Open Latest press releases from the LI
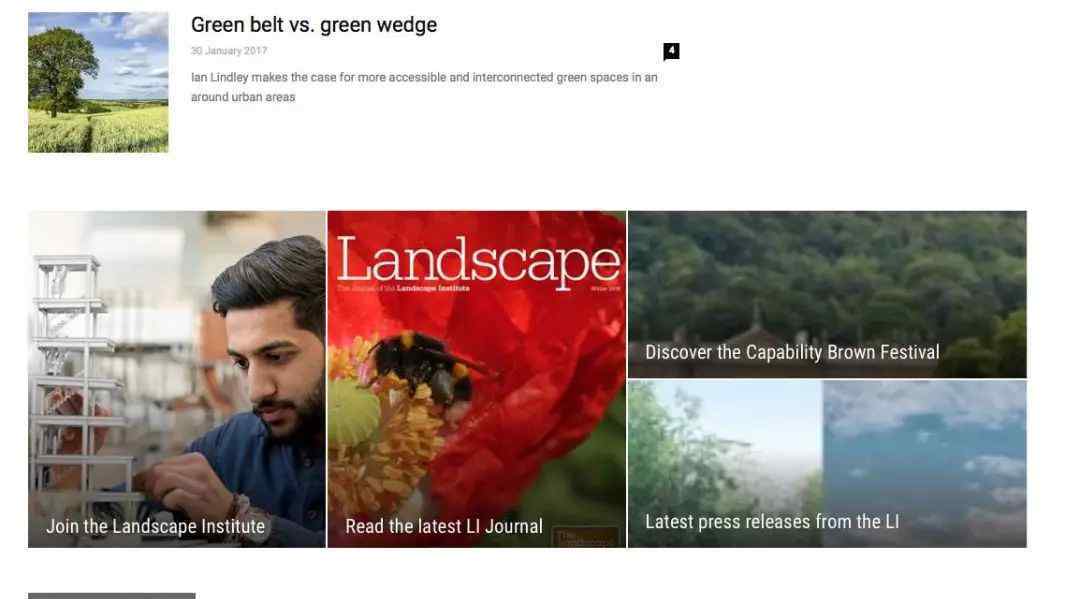 [772, 522]
